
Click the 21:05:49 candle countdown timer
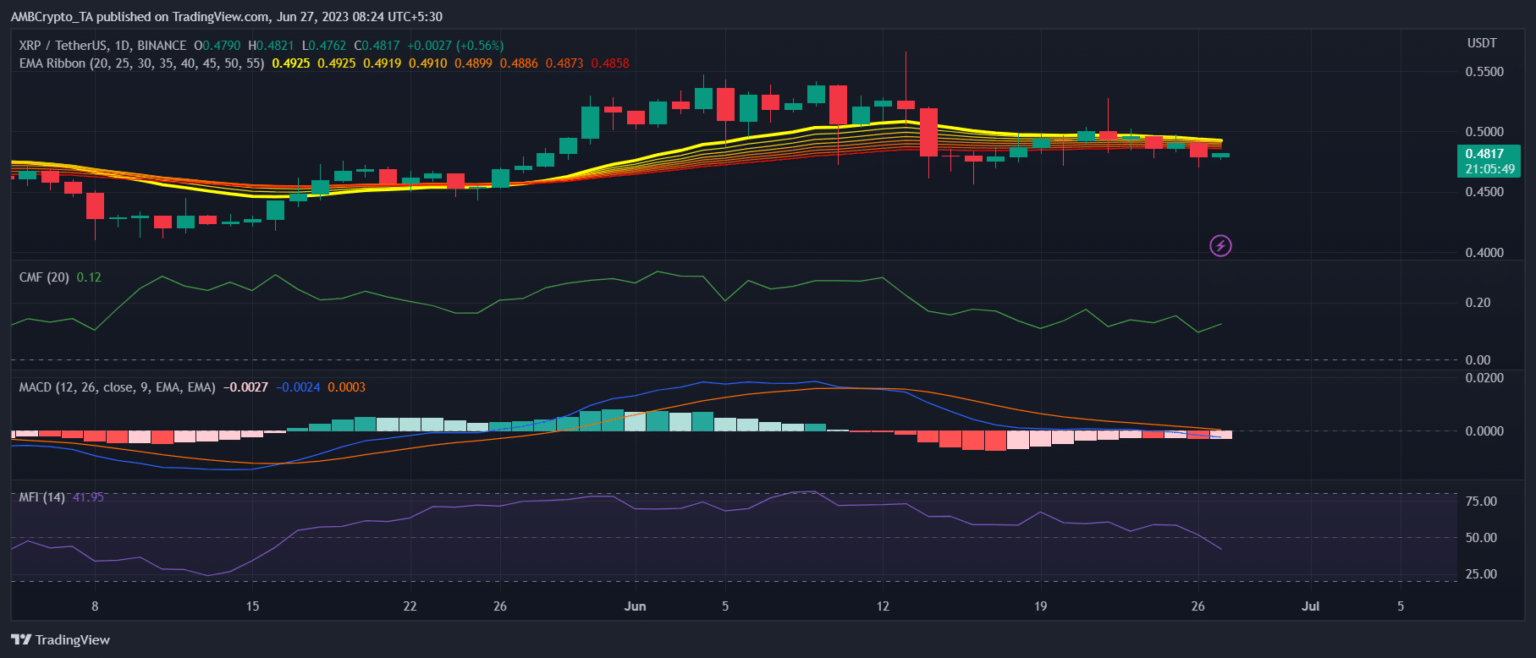point(1489,168)
